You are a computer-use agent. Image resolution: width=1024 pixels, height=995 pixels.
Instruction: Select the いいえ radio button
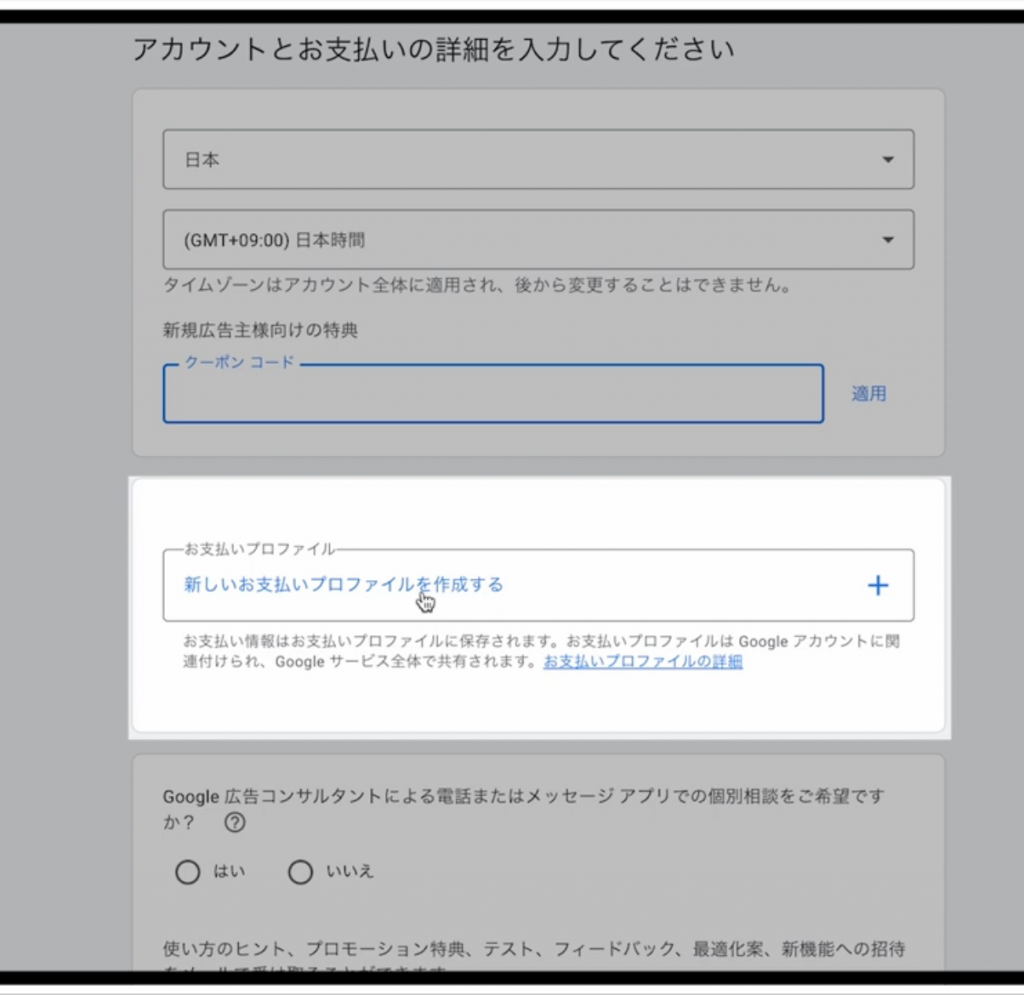tap(300, 872)
